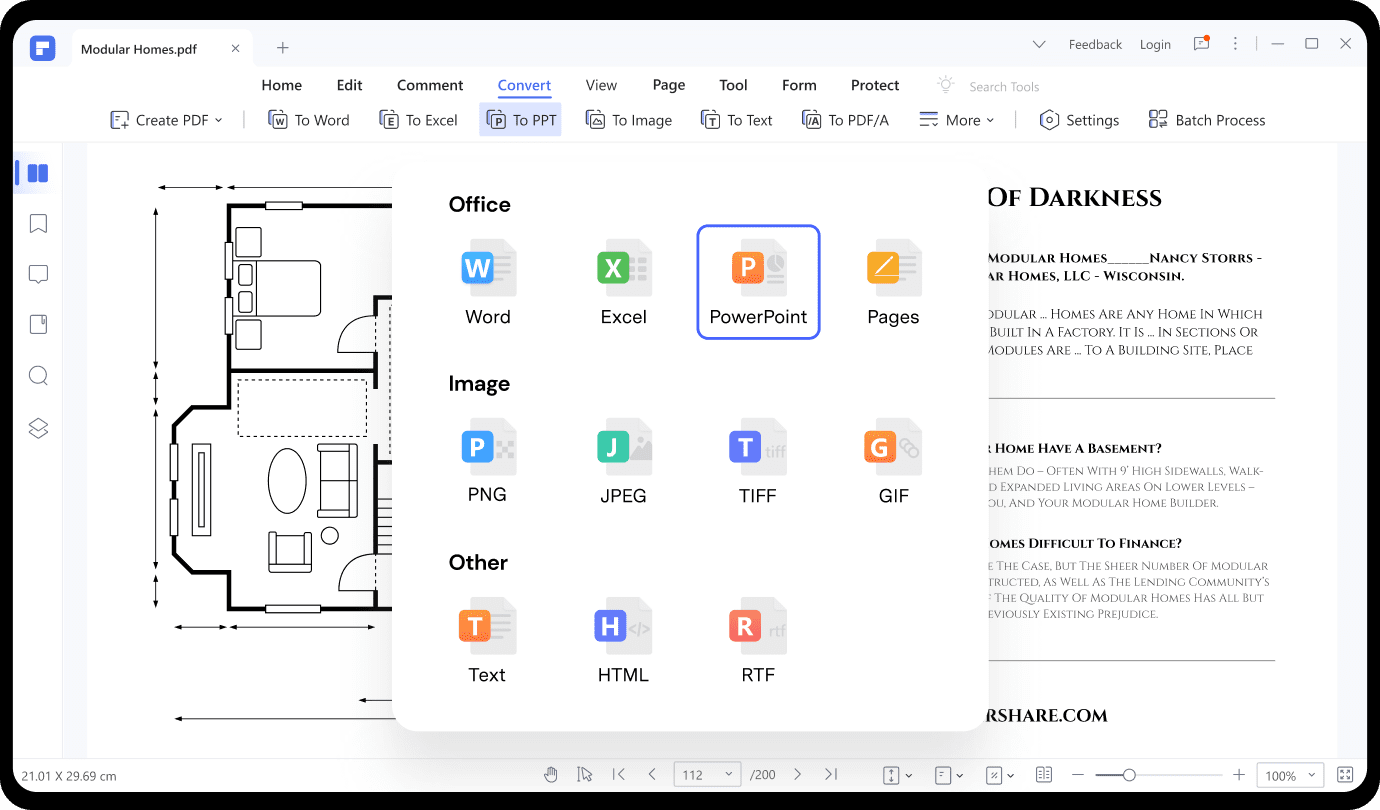Click the Batch Process button

pos(1207,120)
